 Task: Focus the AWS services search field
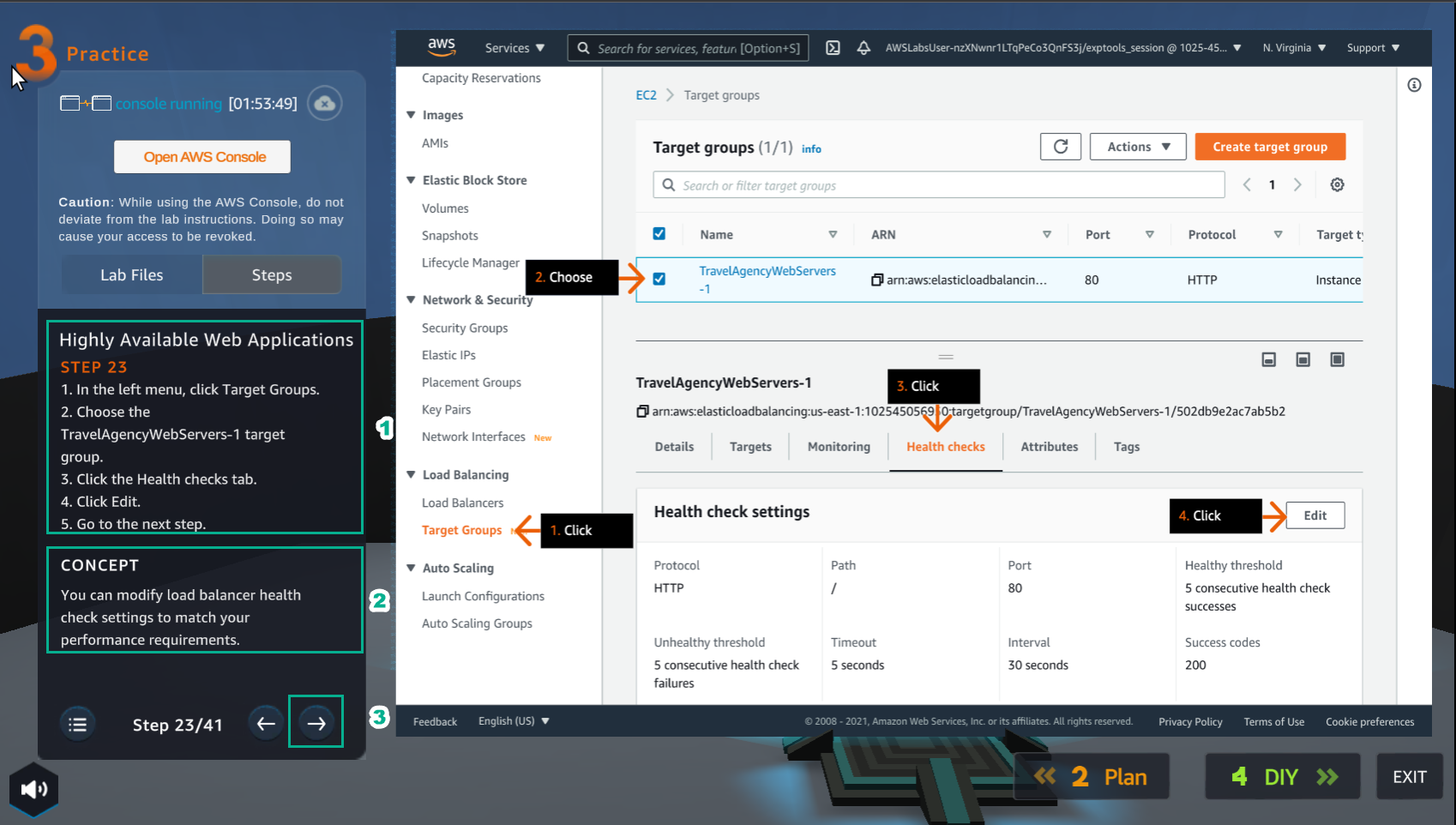(689, 48)
